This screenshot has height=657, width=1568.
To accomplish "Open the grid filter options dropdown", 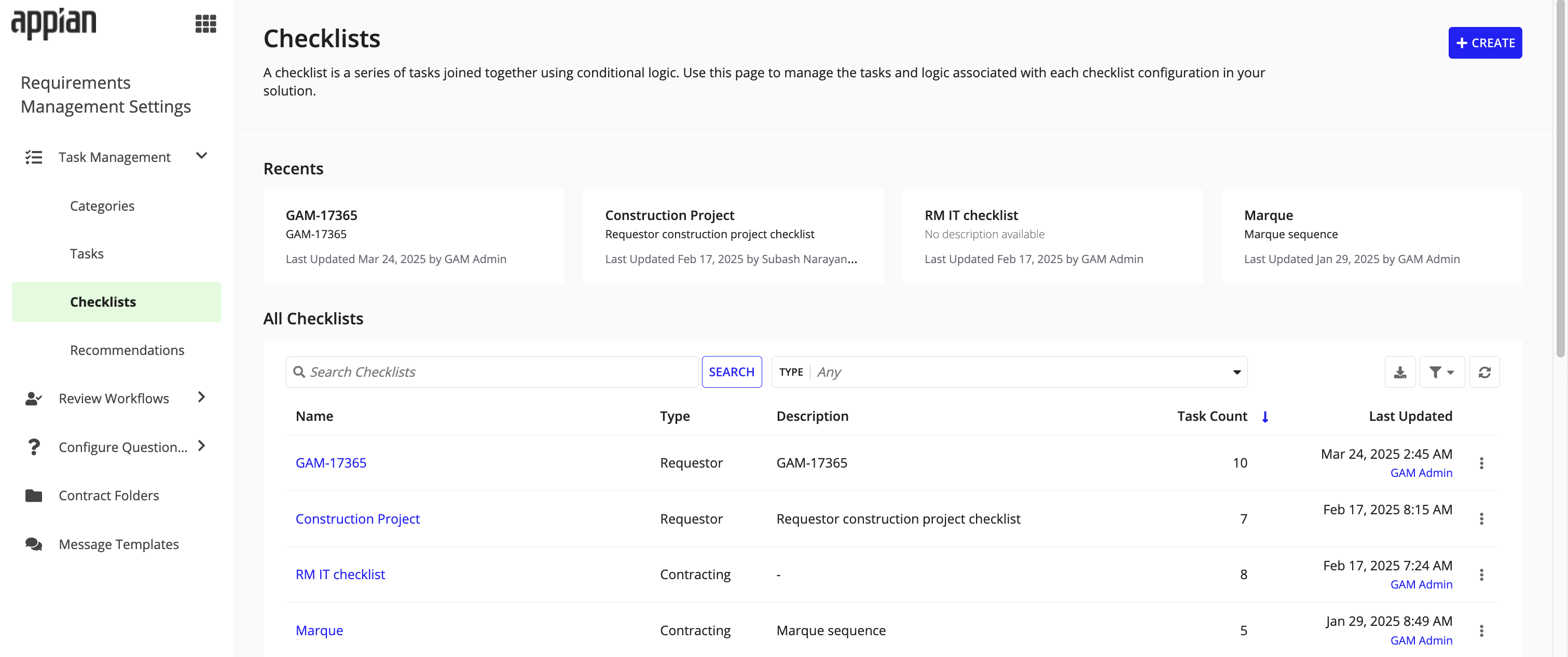I will tap(1442, 372).
